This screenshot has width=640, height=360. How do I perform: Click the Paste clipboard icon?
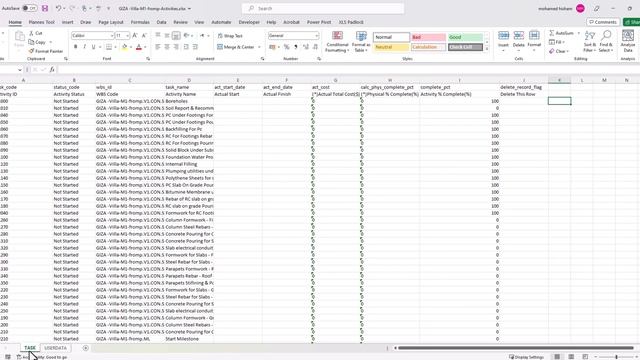[x=19, y=37]
